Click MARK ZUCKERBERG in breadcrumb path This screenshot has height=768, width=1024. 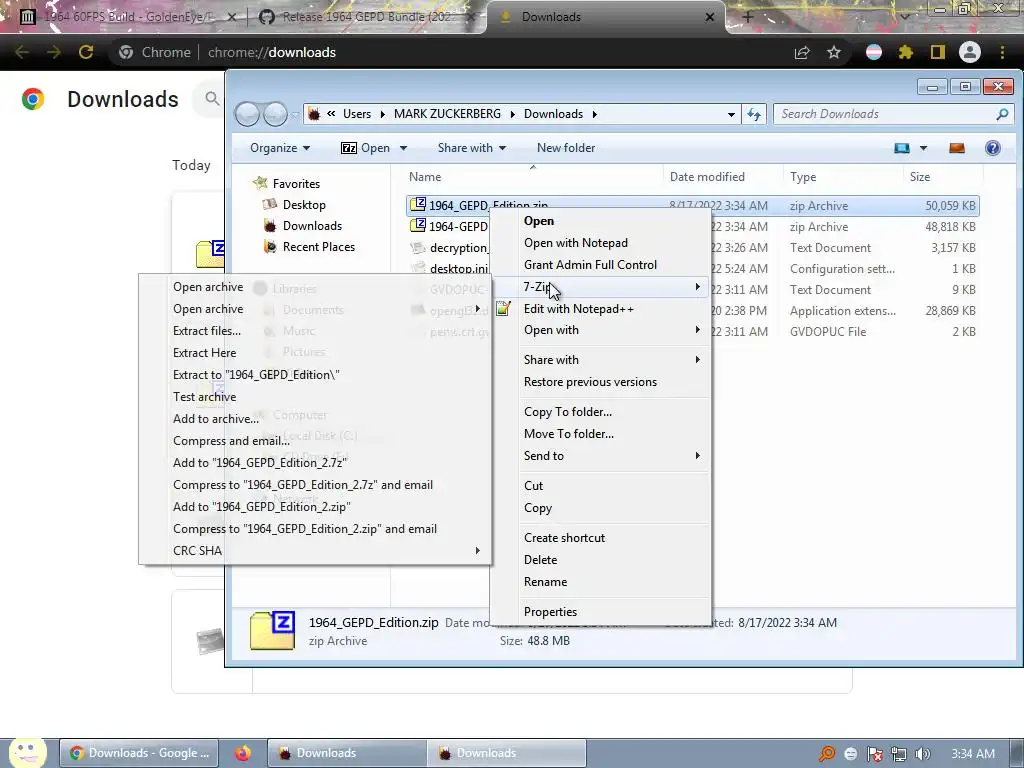tap(447, 114)
